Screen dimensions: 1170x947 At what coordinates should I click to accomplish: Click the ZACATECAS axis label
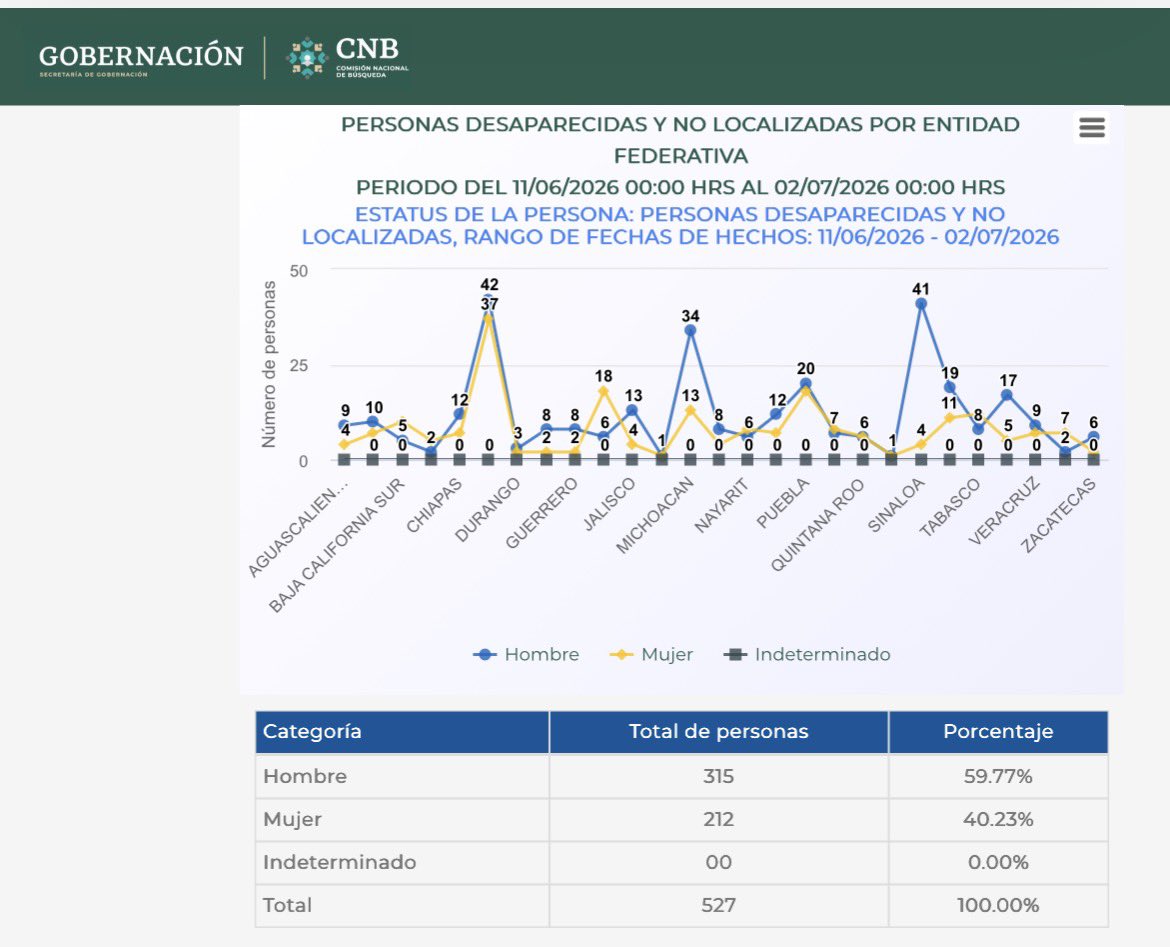point(1059,515)
